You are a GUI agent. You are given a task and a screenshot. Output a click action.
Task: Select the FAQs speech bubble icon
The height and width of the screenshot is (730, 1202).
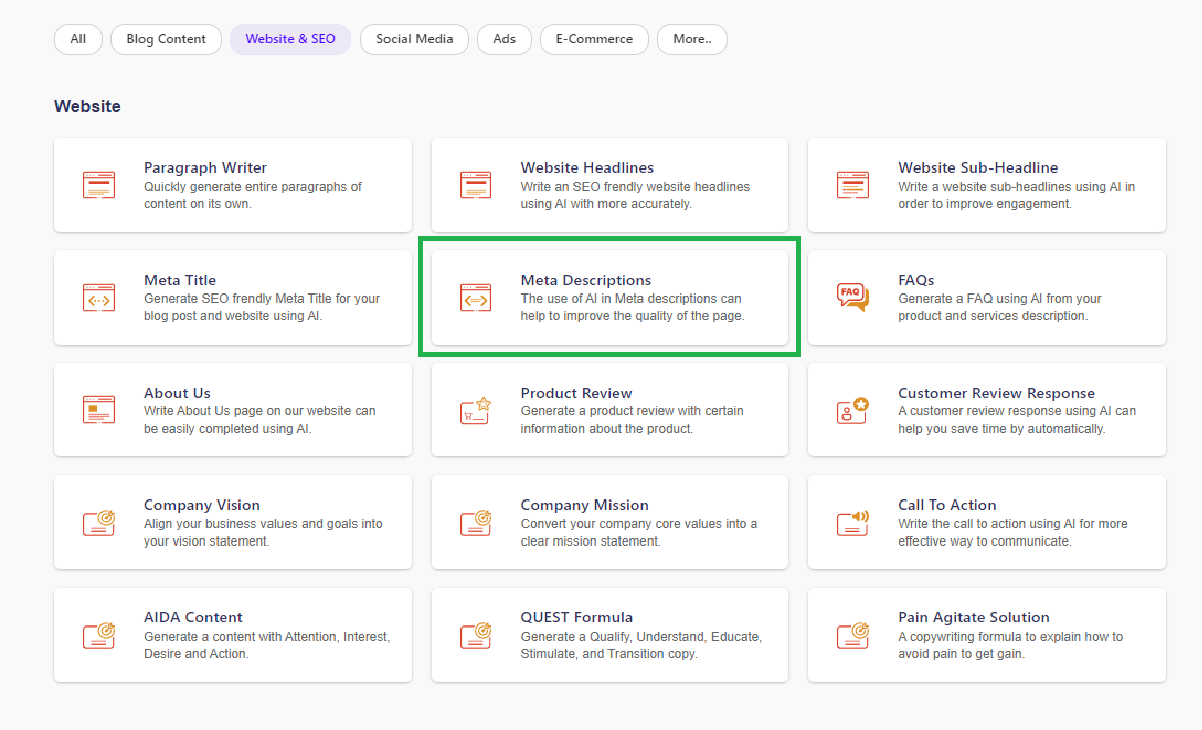pyautogui.click(x=852, y=297)
